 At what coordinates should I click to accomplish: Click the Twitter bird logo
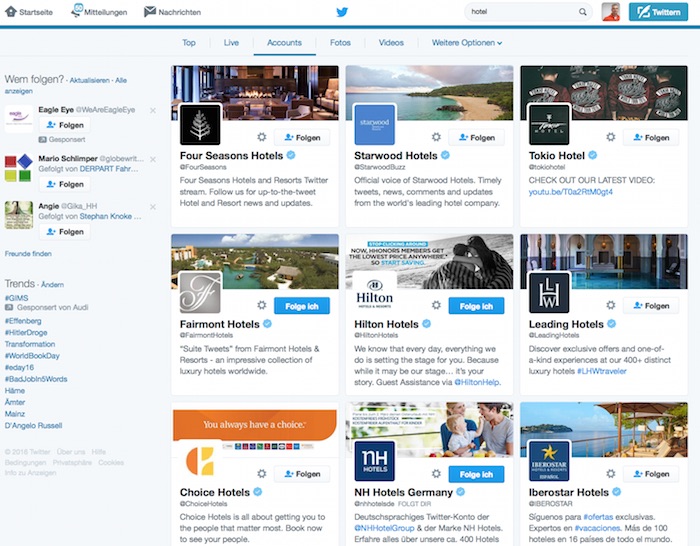342,12
